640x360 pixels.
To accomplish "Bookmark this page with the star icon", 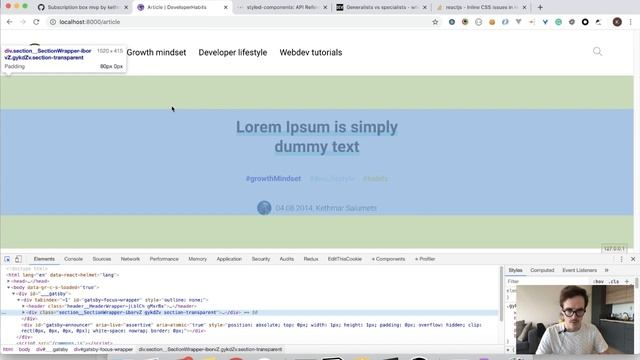I will (435, 22).
